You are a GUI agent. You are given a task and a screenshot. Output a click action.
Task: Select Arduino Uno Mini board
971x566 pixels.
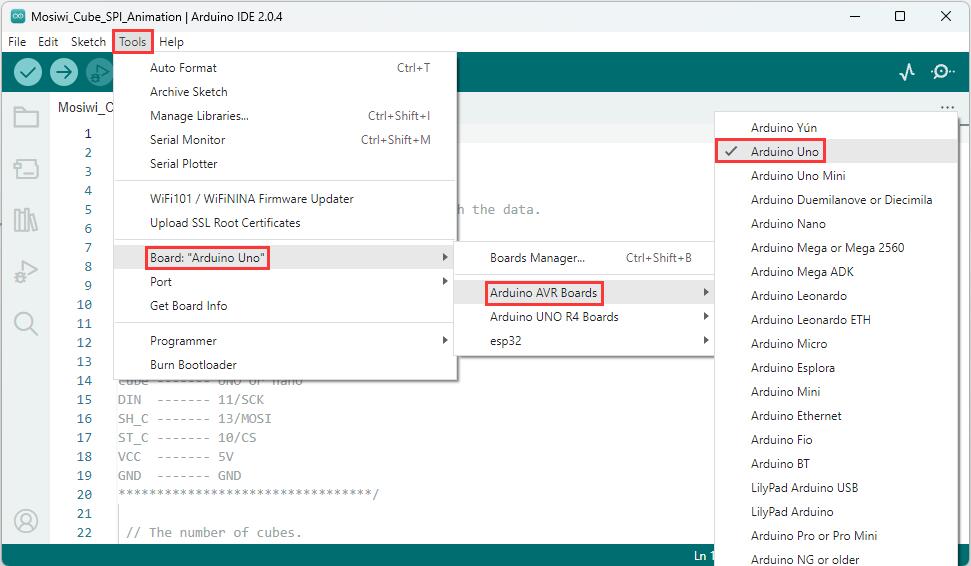(x=836, y=176)
